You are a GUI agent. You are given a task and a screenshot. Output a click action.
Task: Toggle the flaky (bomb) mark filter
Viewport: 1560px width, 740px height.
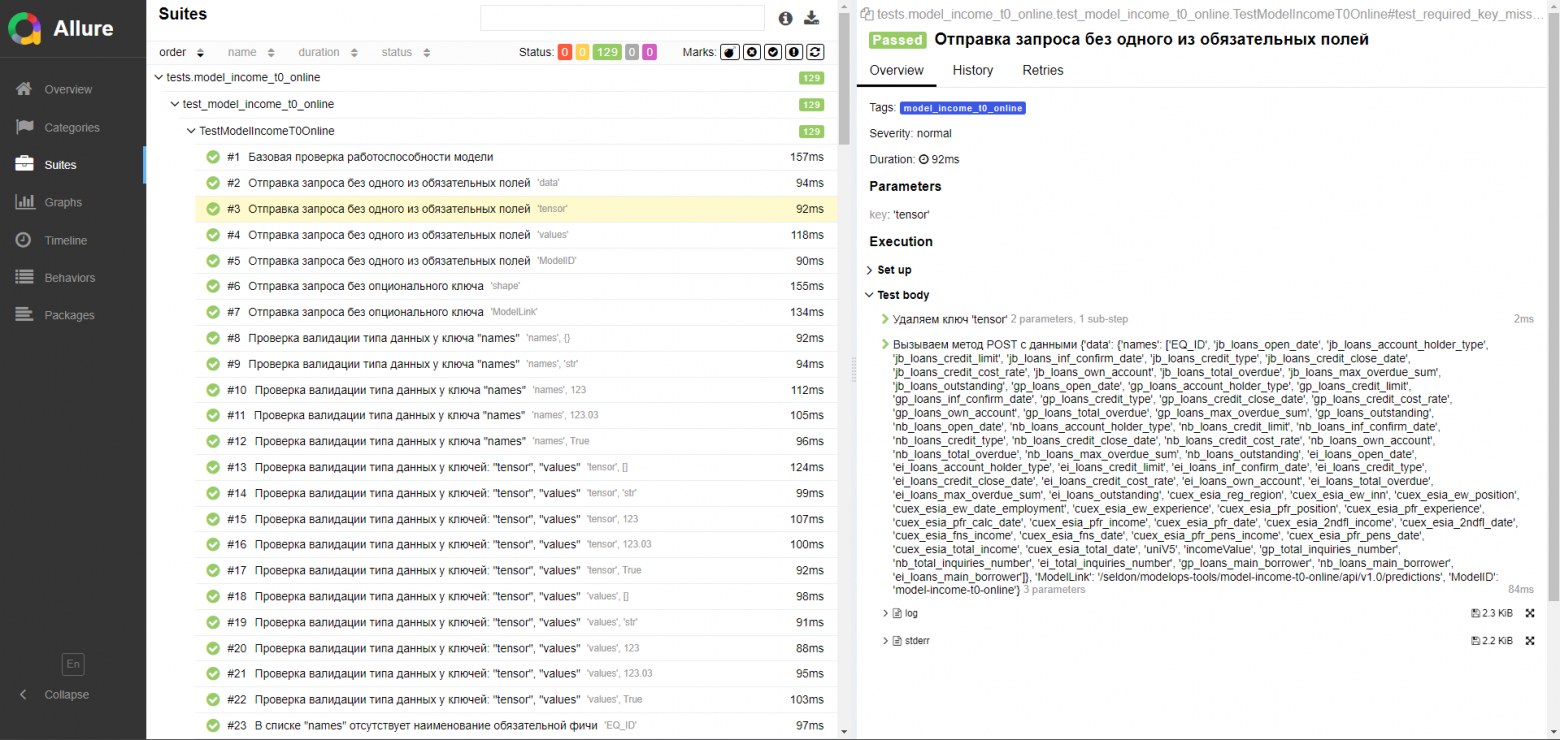point(729,52)
